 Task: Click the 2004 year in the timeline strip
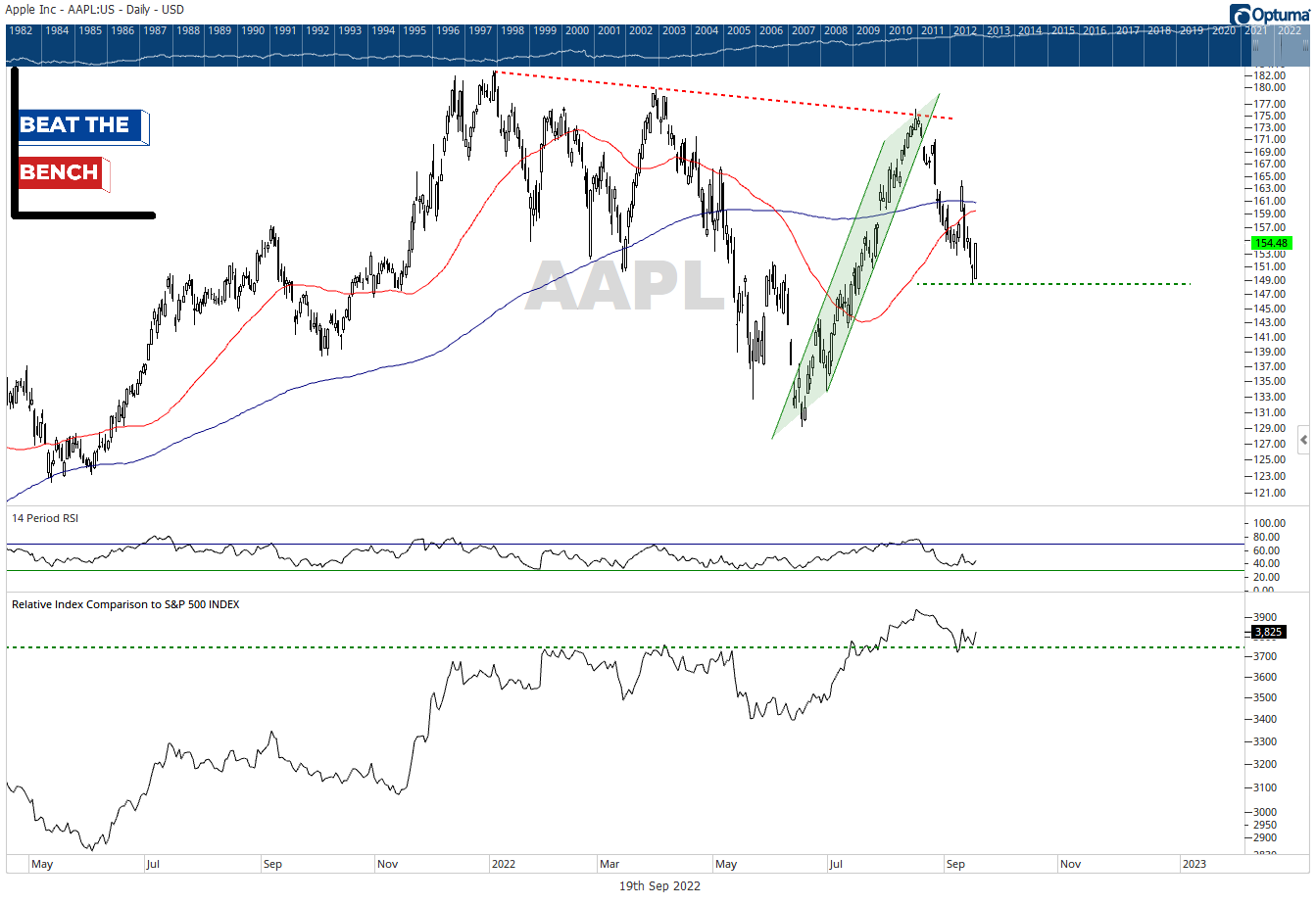[x=707, y=30]
